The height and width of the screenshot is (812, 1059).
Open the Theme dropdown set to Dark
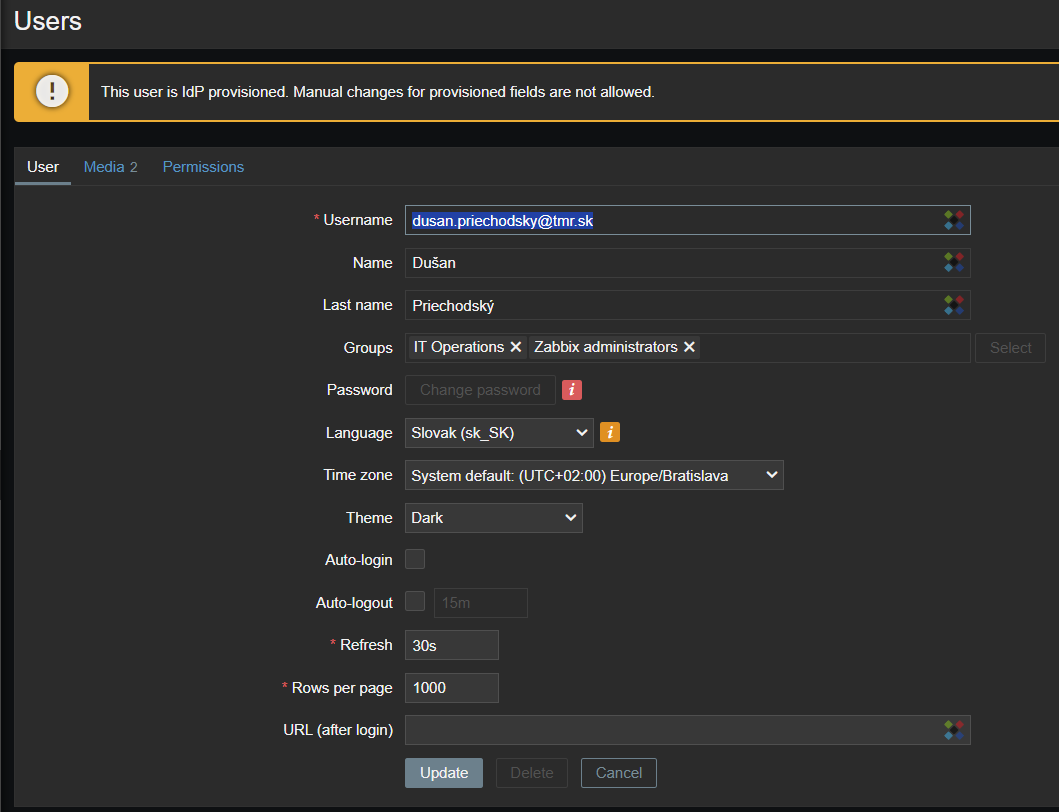click(x=494, y=518)
